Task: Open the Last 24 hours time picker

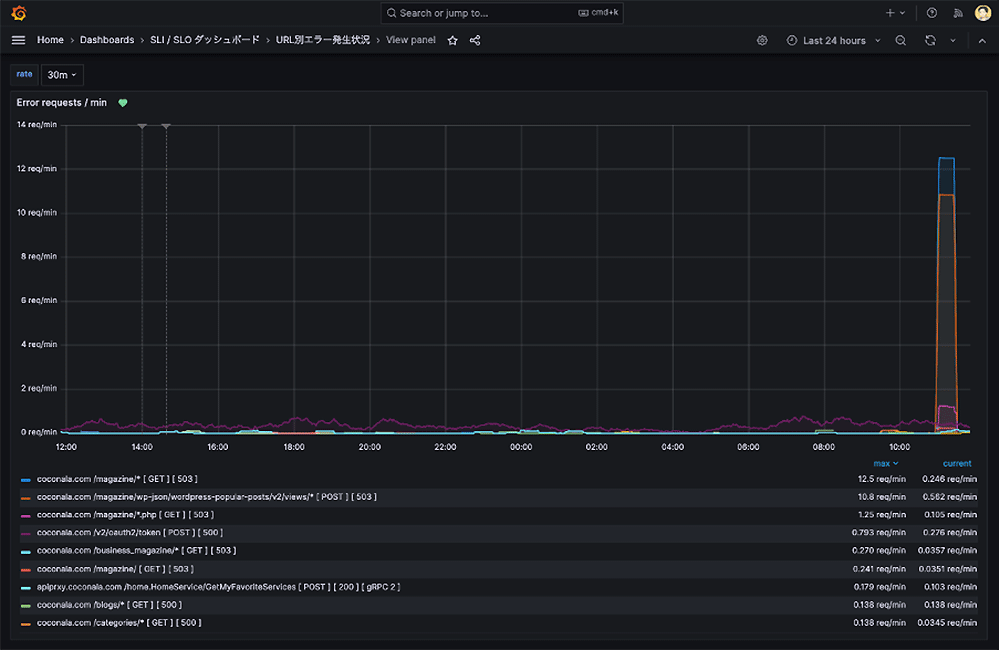Action: [834, 40]
